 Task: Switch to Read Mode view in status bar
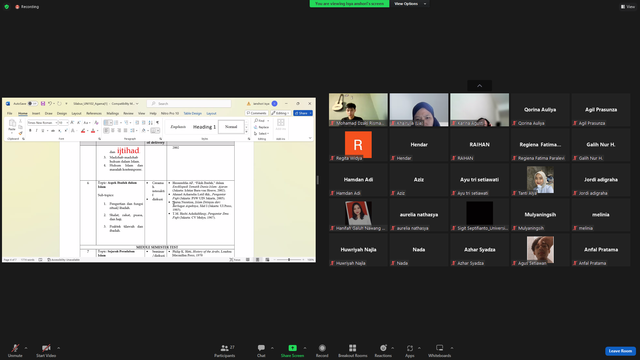pos(248,260)
